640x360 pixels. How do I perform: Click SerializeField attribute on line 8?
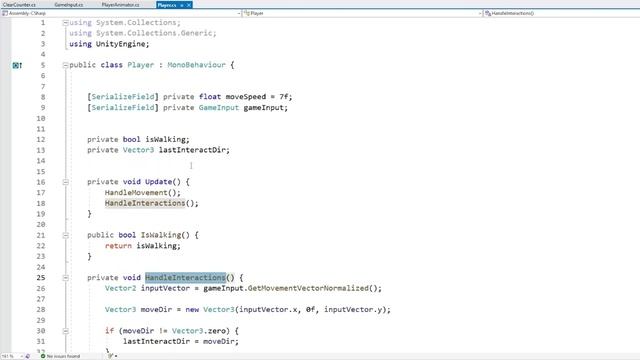(122, 97)
